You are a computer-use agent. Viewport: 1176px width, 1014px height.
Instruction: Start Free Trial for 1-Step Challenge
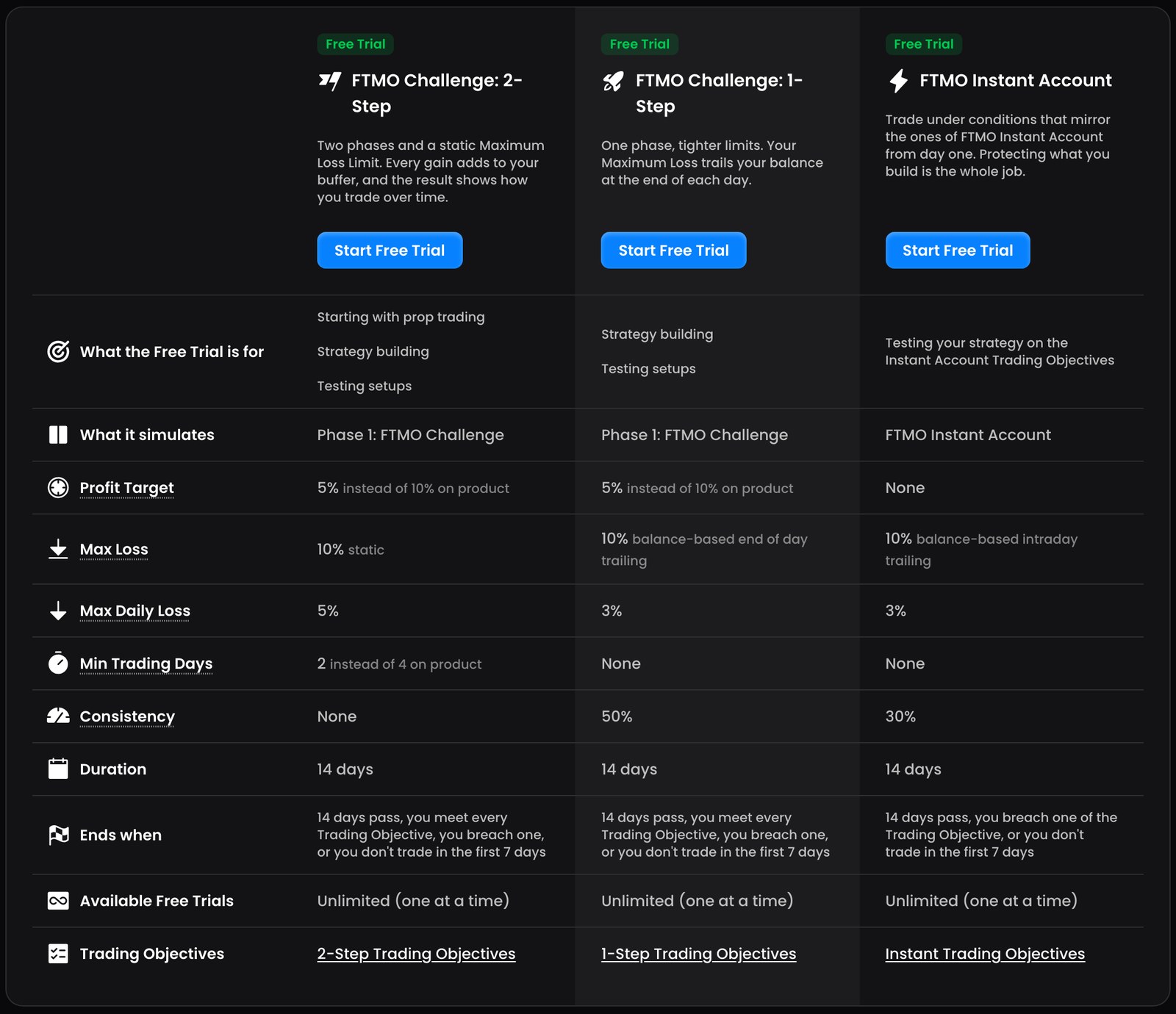673,251
